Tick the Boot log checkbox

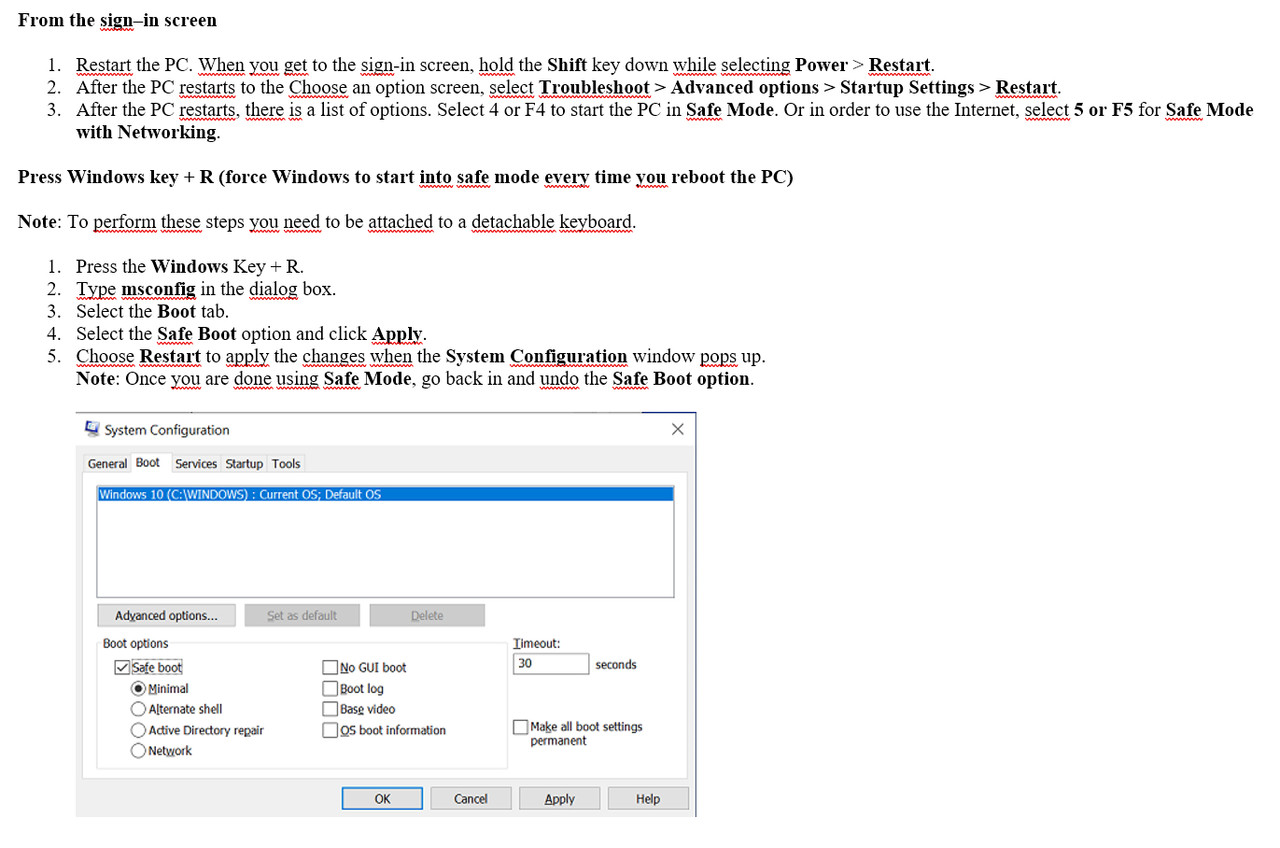330,688
